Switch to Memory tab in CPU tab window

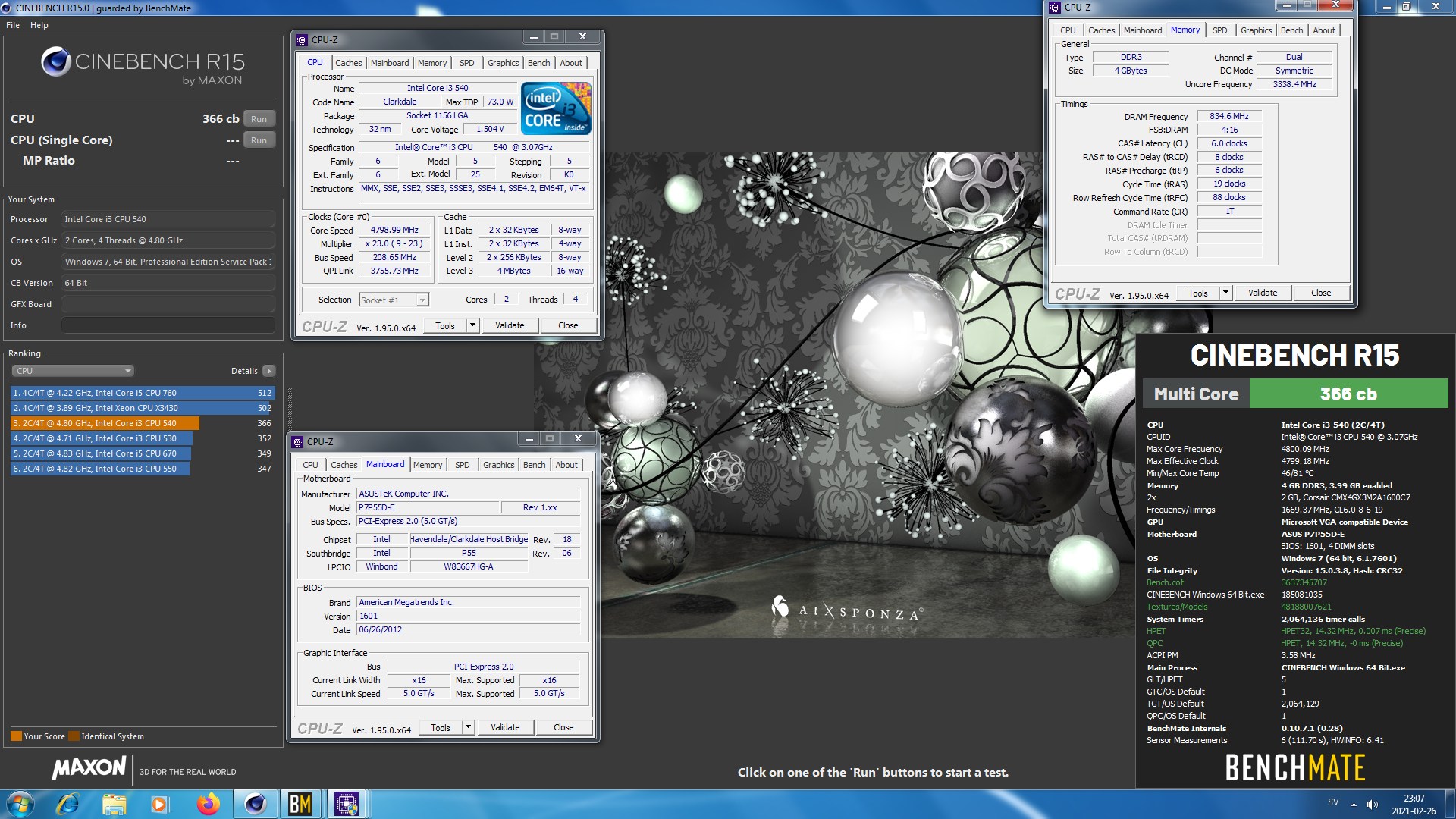pos(432,63)
